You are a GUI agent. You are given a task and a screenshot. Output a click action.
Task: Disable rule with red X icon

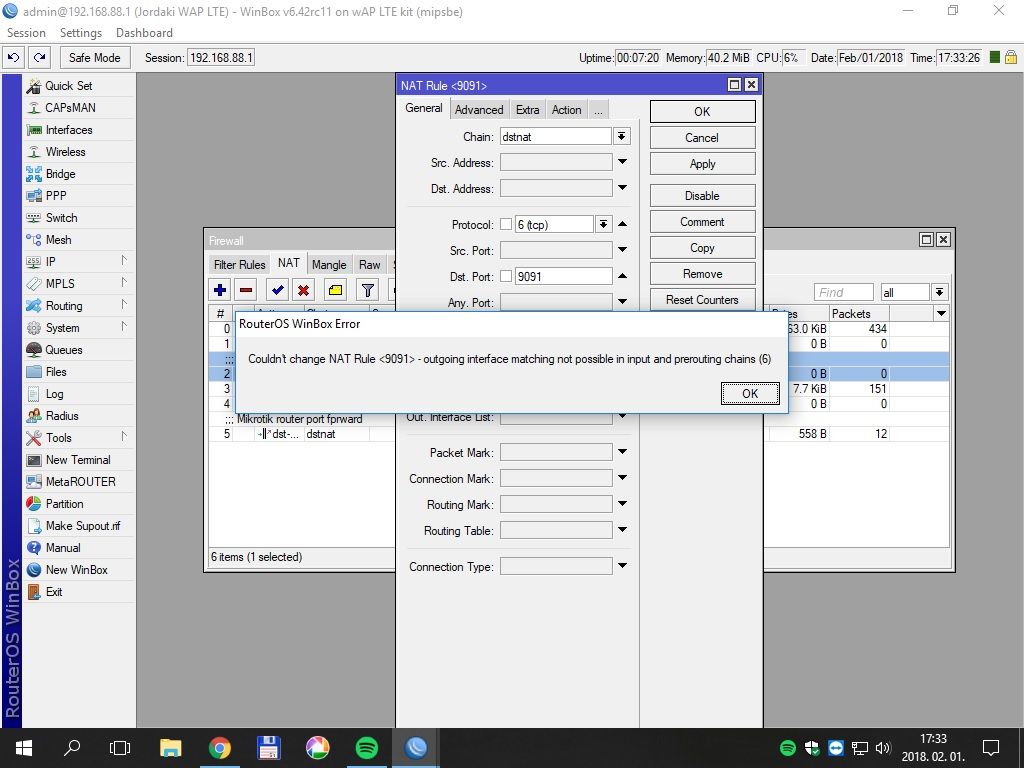[x=303, y=290]
